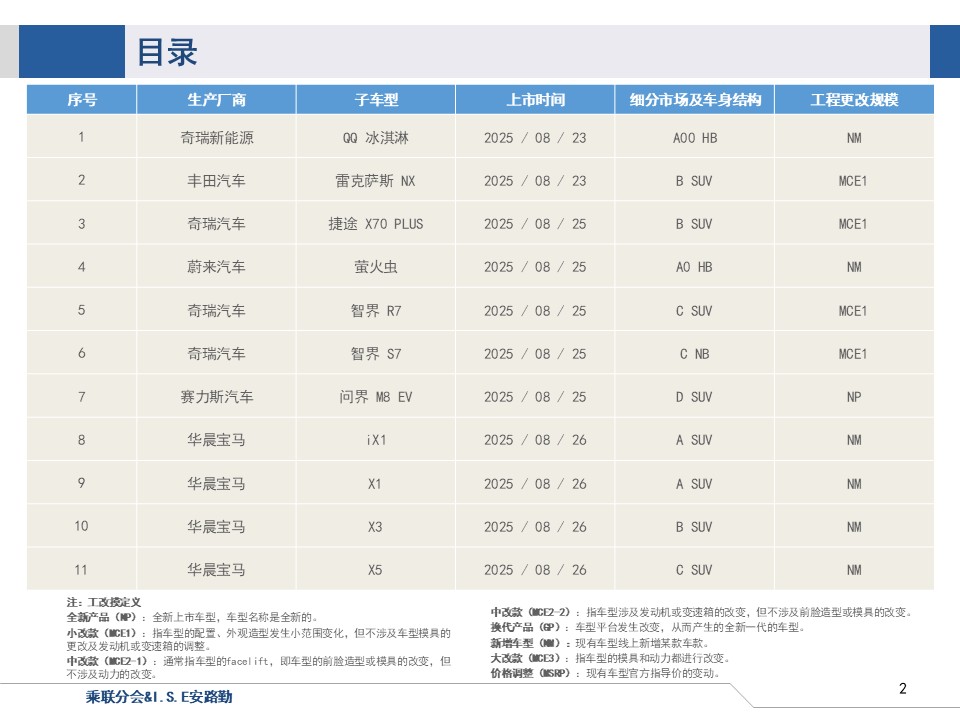Select the model cell "QQ 冰淇淋"
The image size is (960, 720).
pyautogui.click(x=376, y=138)
